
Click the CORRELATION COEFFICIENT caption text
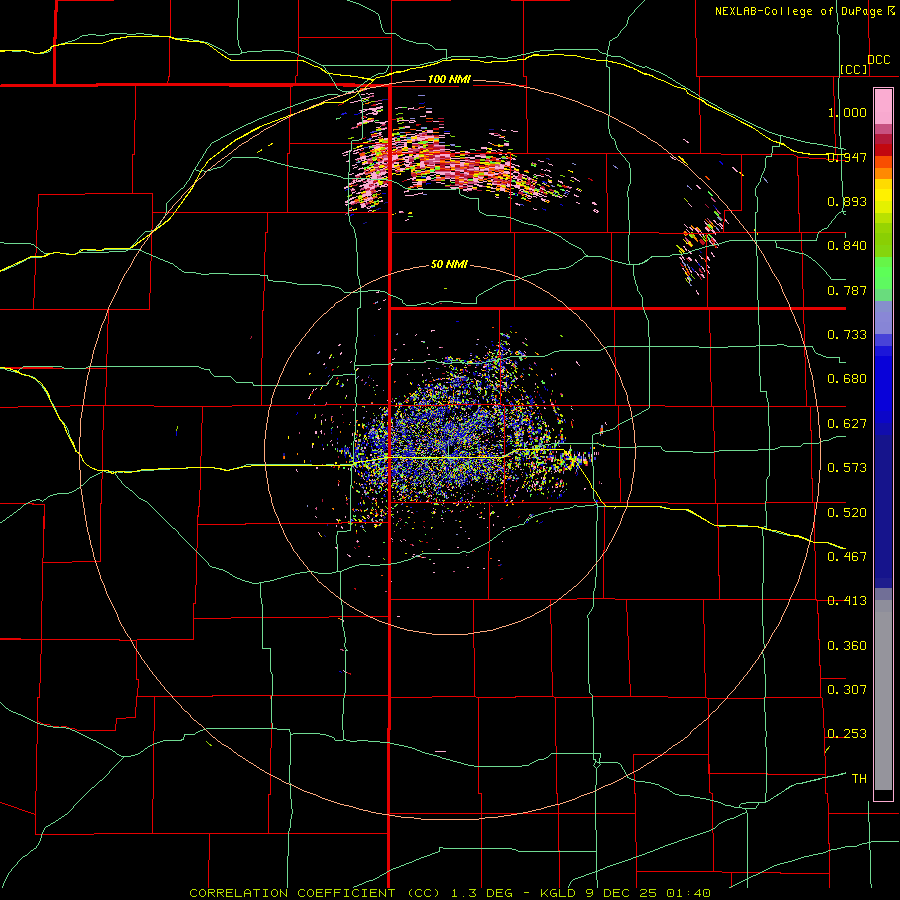(x=292, y=893)
